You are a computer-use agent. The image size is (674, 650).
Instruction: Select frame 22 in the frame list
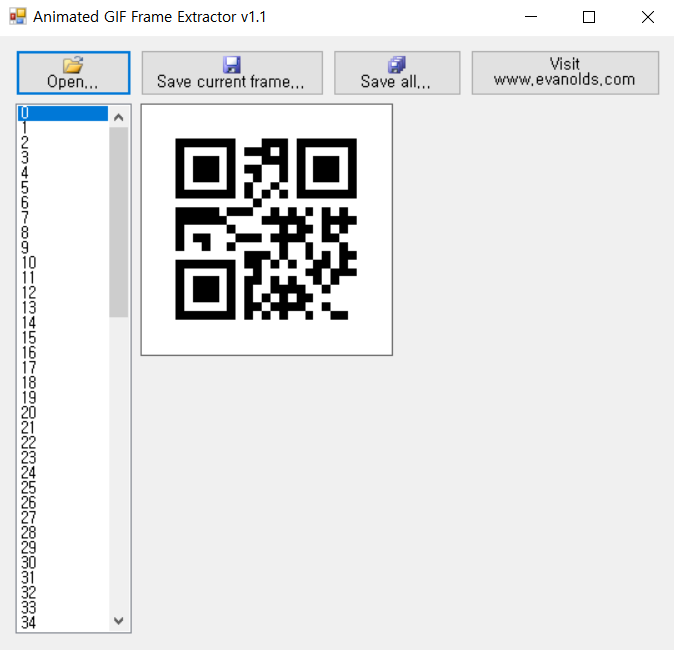pos(63,443)
